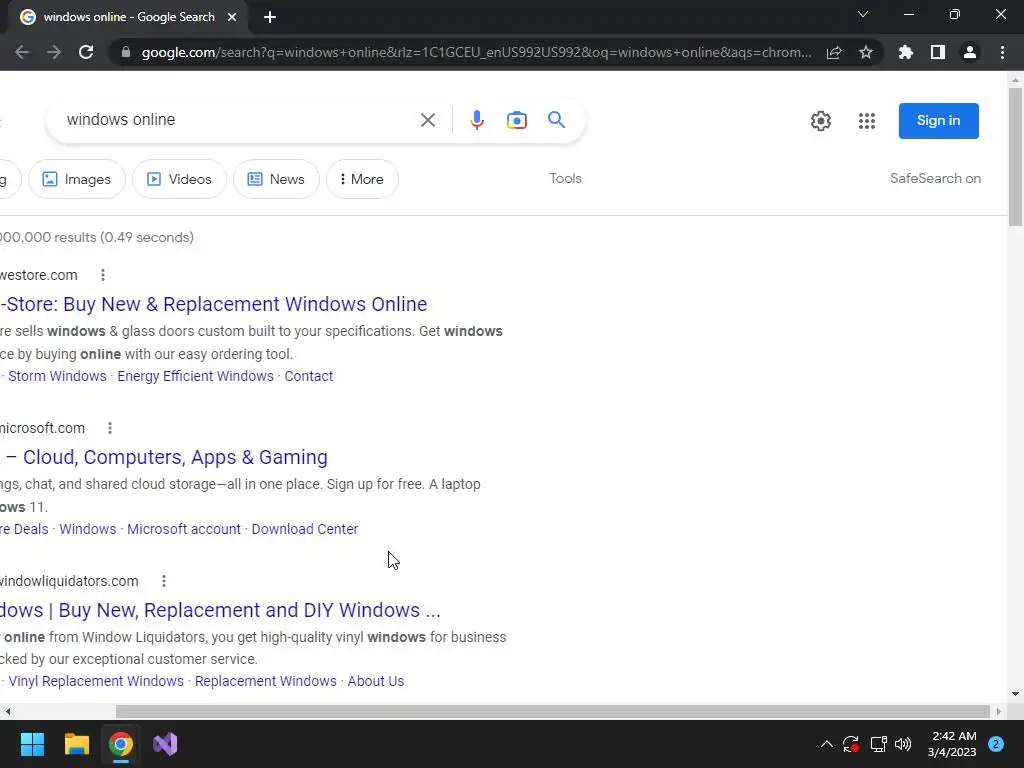The height and width of the screenshot is (768, 1024).
Task: Open the SafeSearch on setting
Action: point(935,178)
